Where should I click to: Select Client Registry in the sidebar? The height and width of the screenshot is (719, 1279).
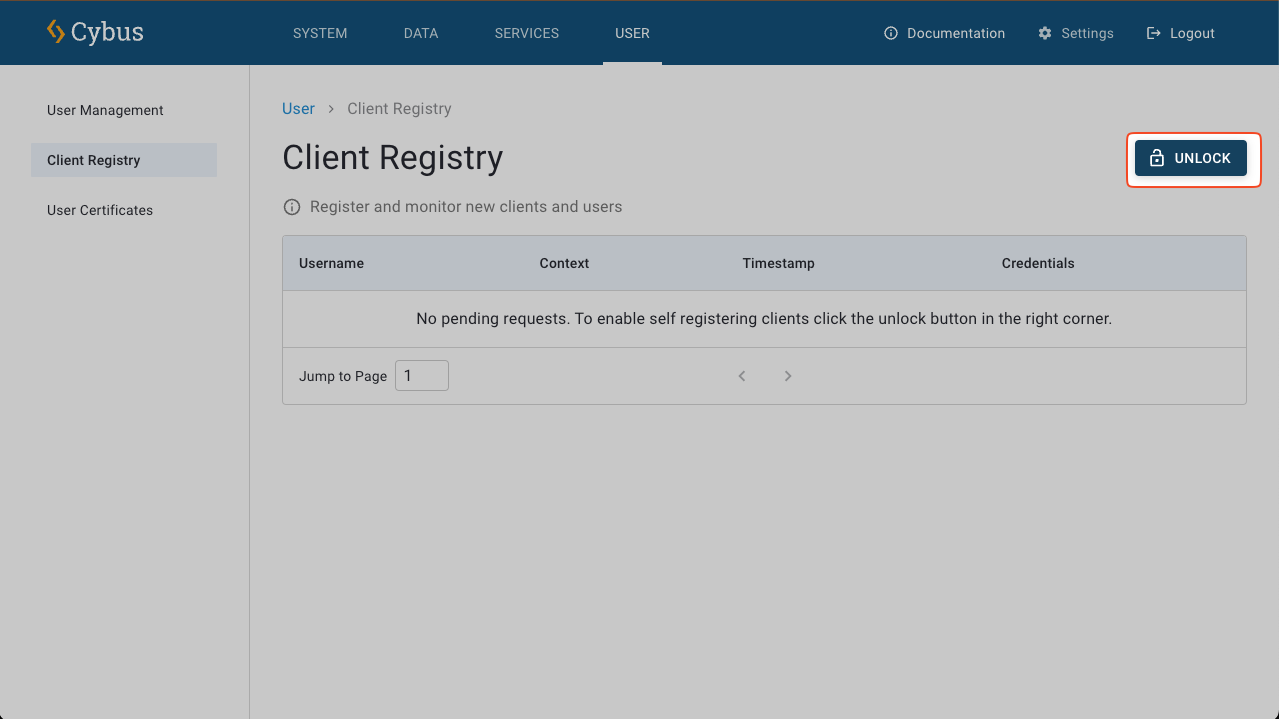click(94, 160)
